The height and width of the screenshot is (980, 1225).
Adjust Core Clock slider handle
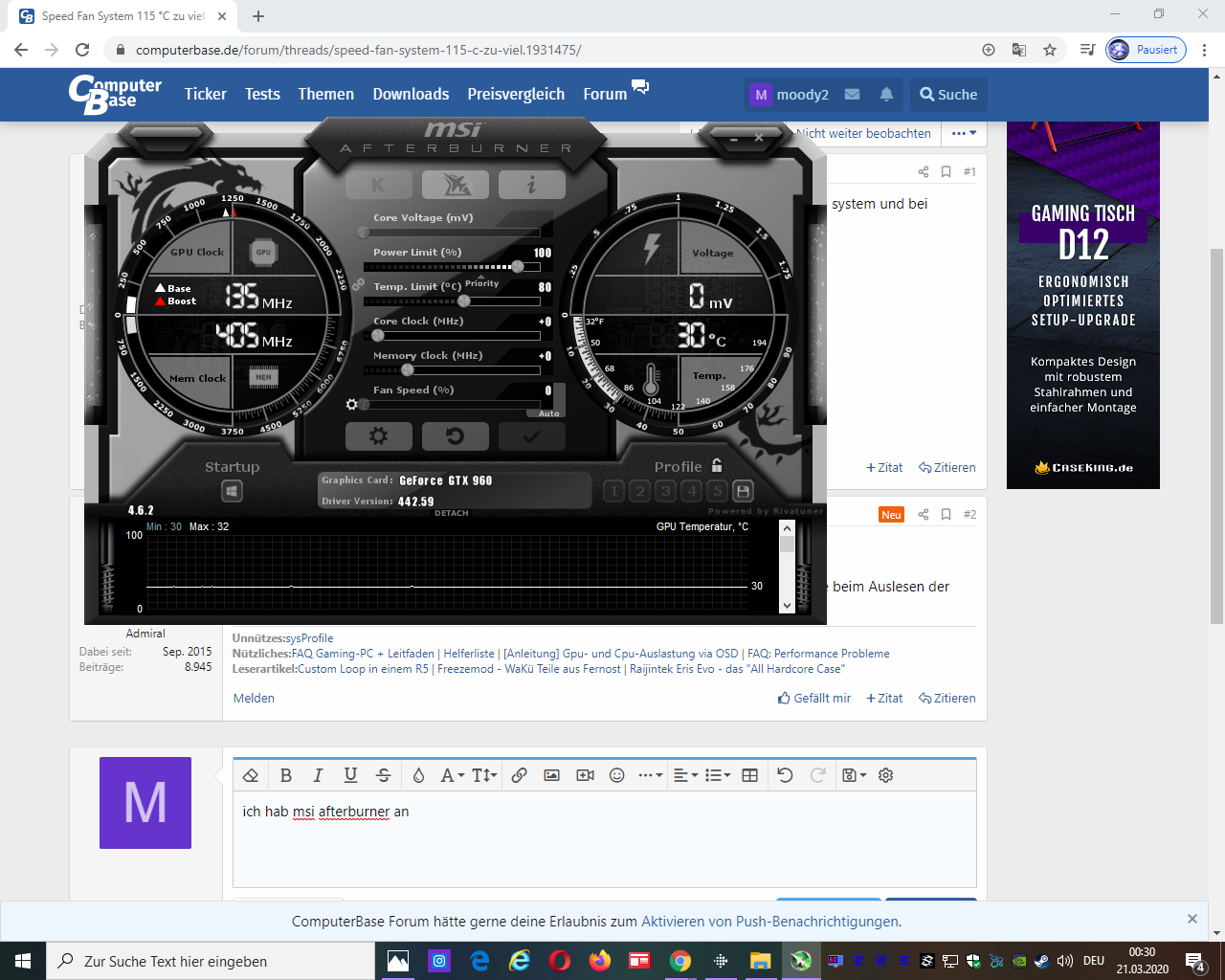click(x=378, y=336)
